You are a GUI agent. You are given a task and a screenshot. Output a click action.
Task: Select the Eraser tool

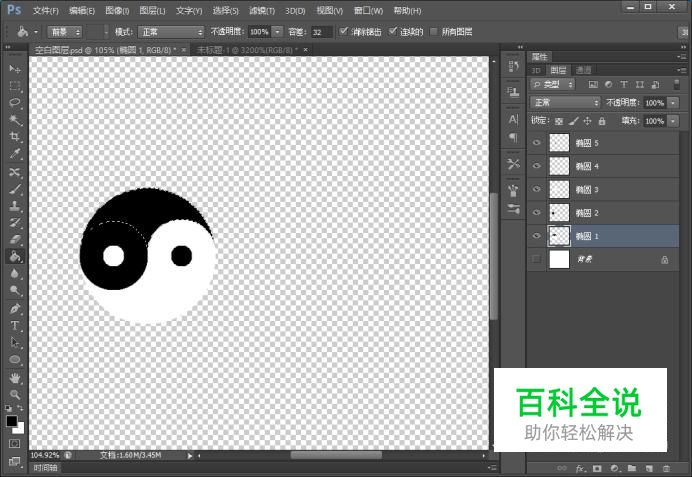pos(15,239)
